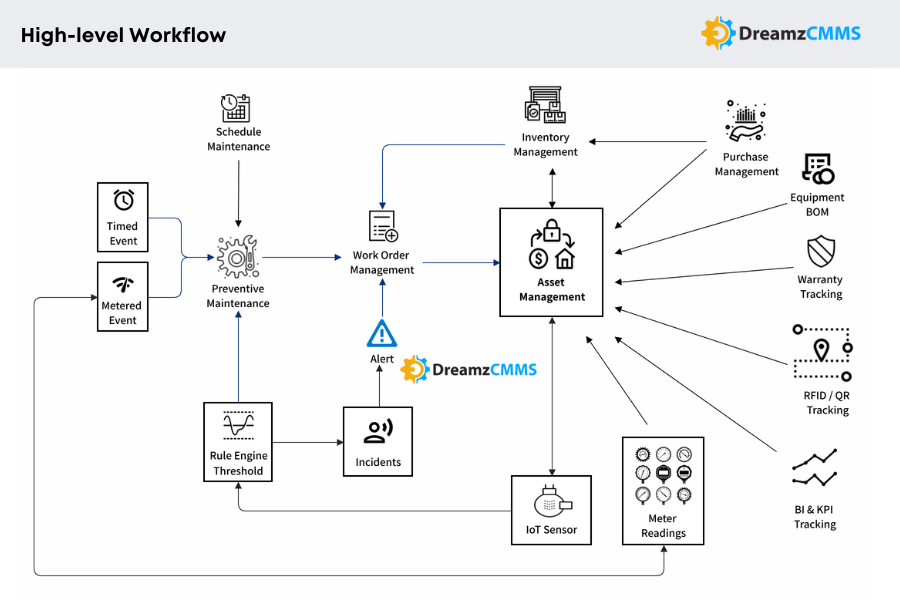900x600 pixels.
Task: Click the DreamzCMMS logo in the header
Action: coord(780,33)
